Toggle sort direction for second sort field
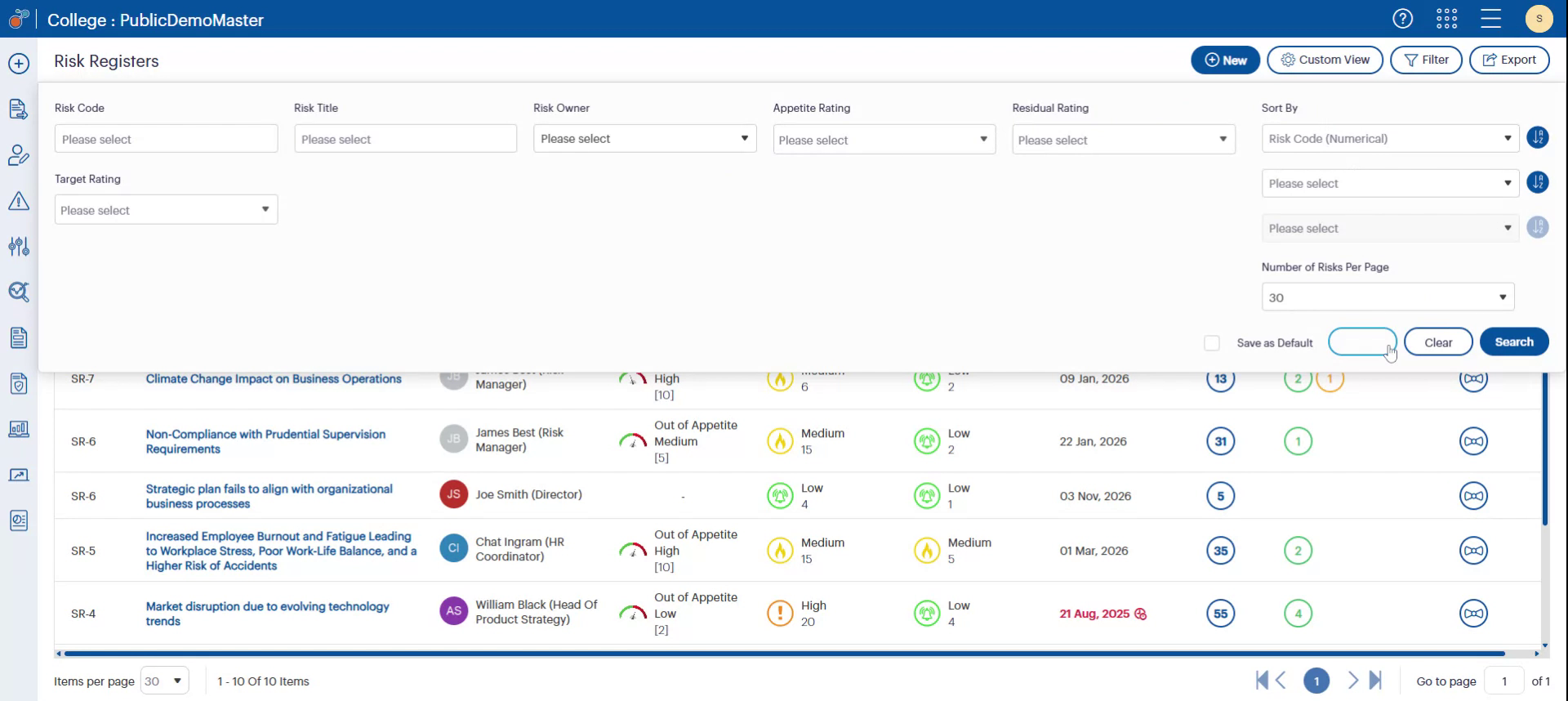The height and width of the screenshot is (701, 1568). (1537, 183)
